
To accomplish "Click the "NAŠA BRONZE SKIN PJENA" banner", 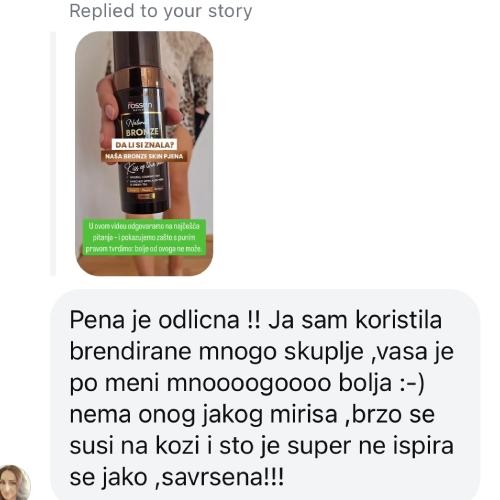I will [x=144, y=156].
